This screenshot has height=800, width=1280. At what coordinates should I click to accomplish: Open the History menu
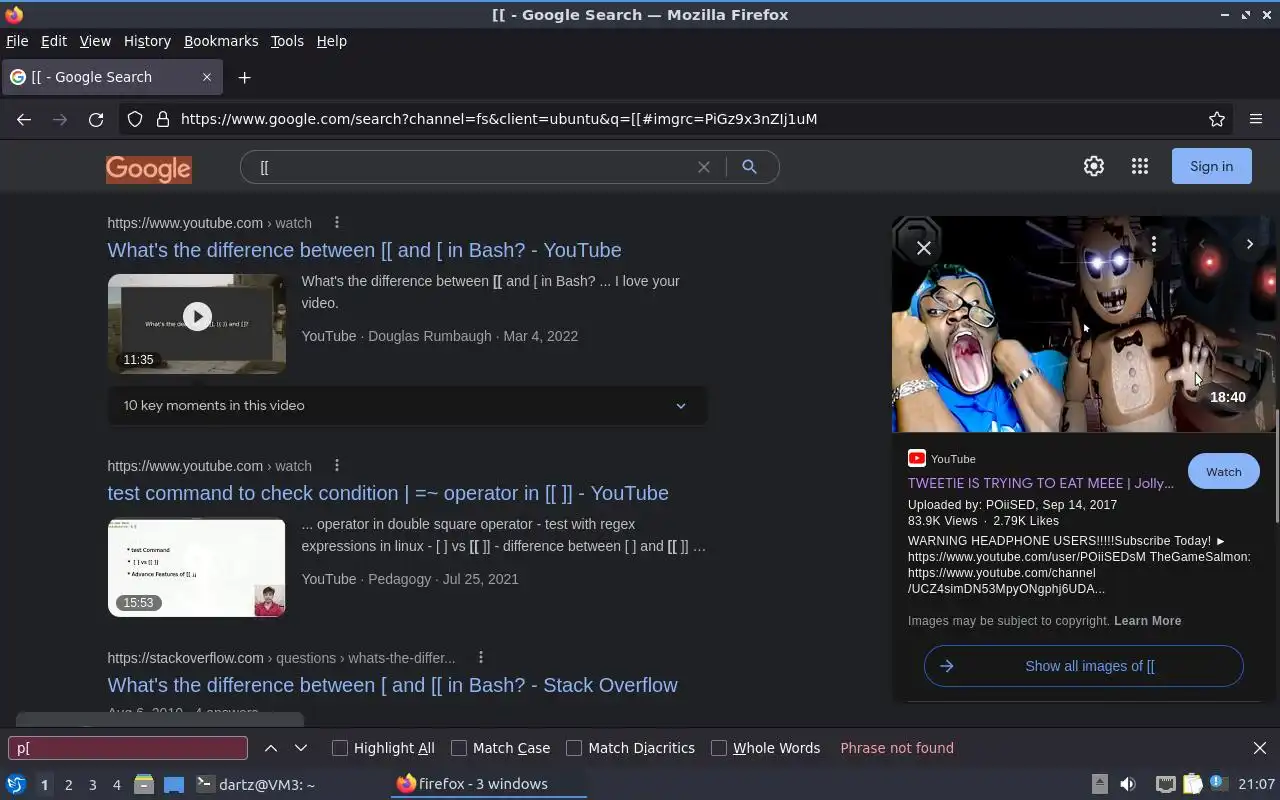click(147, 41)
